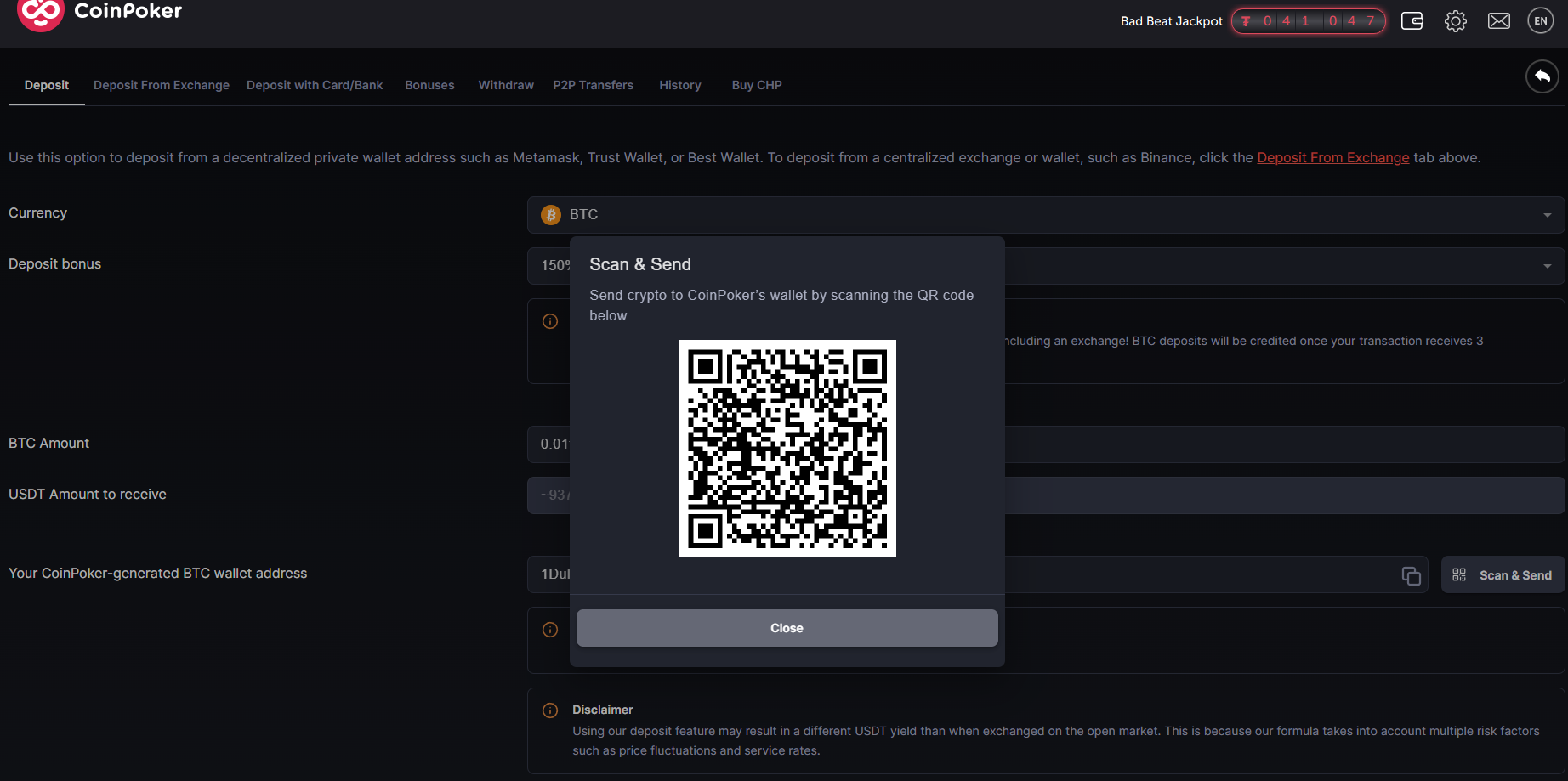1568x781 pixels.
Task: Switch to the Withdraw tab
Action: tap(506, 85)
